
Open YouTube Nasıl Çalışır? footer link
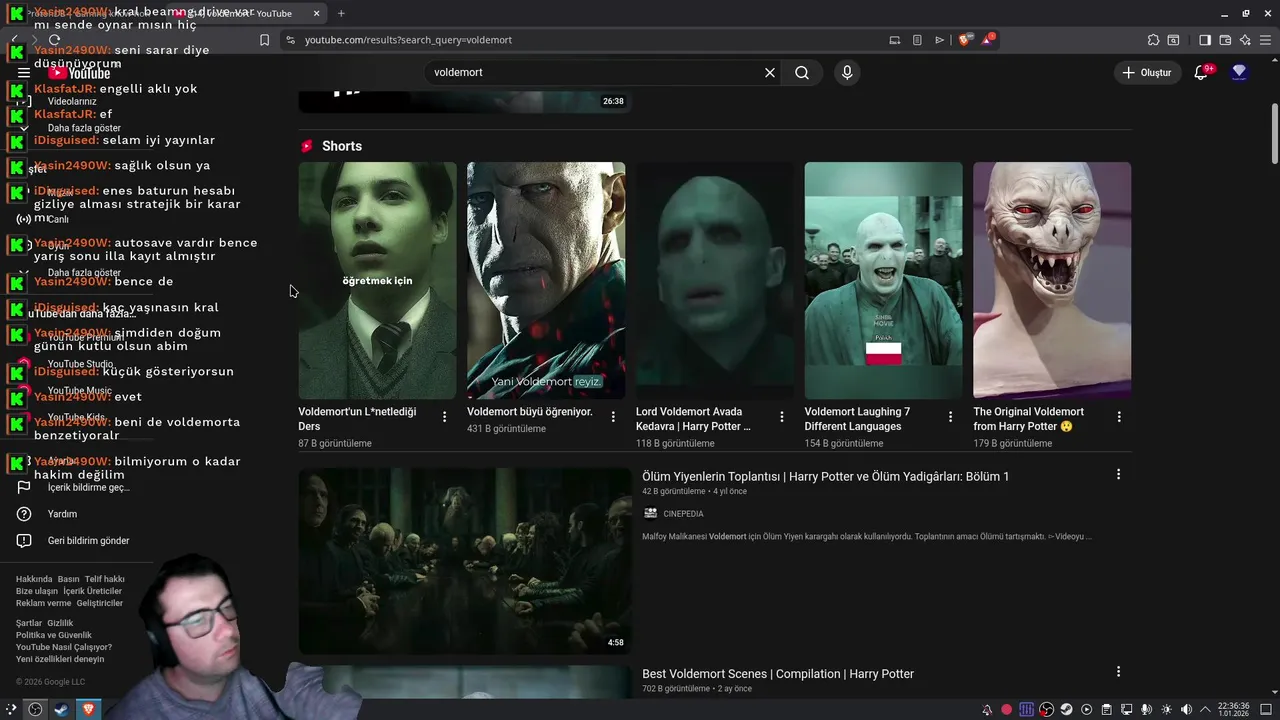(x=64, y=647)
